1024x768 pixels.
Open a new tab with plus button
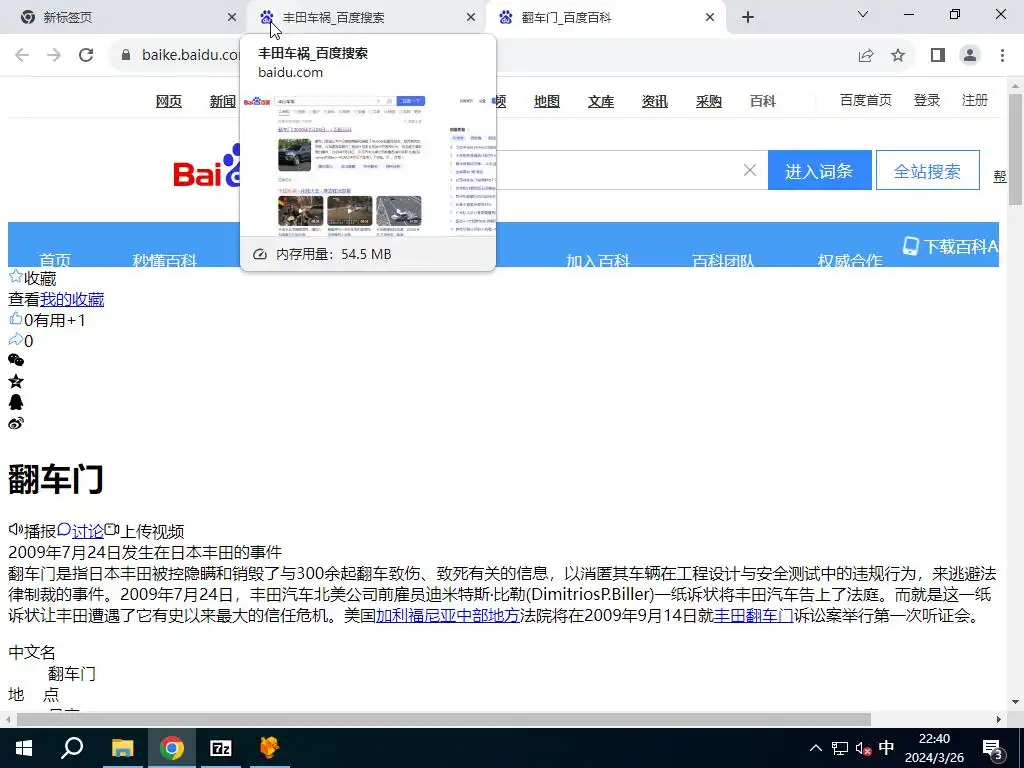click(748, 18)
